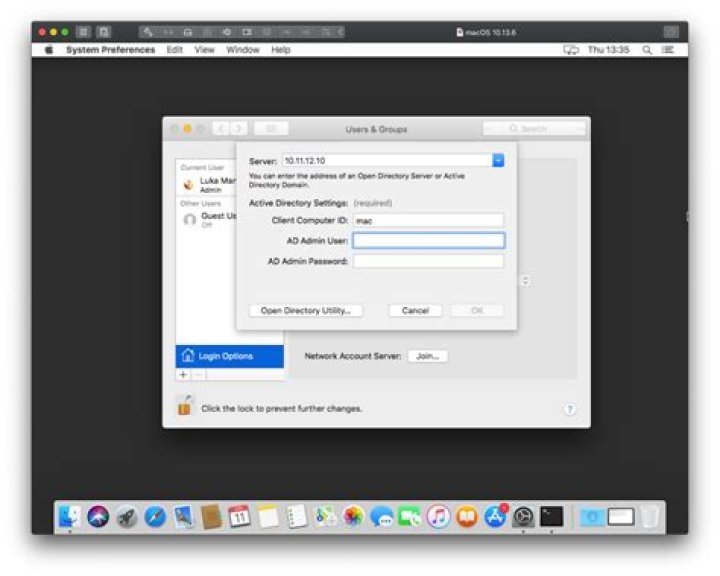Expand the Server address dropdown
This screenshot has height=576, width=720.
click(x=498, y=160)
